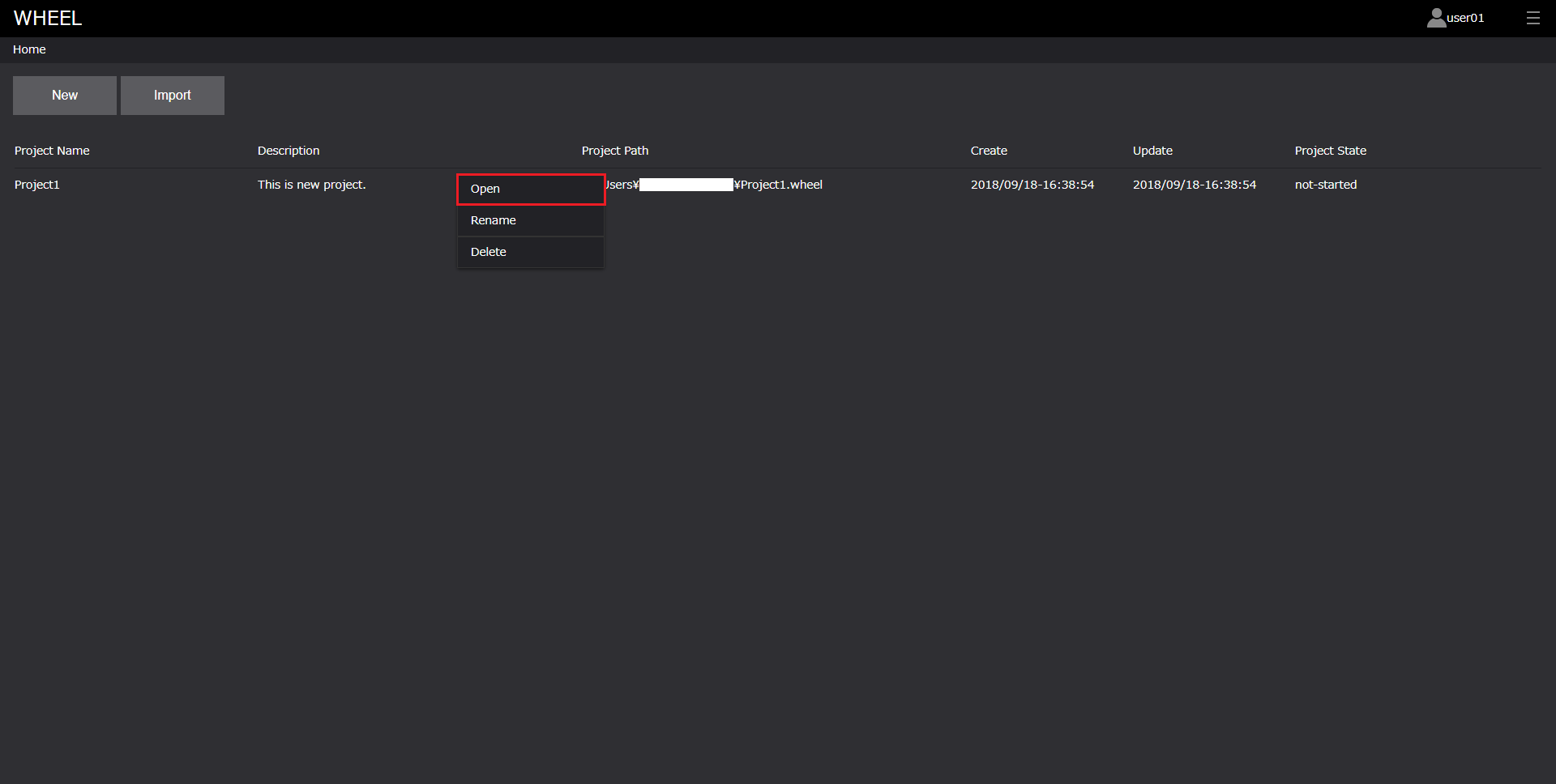Click the not-started project state
The width and height of the screenshot is (1556, 784).
click(1325, 185)
